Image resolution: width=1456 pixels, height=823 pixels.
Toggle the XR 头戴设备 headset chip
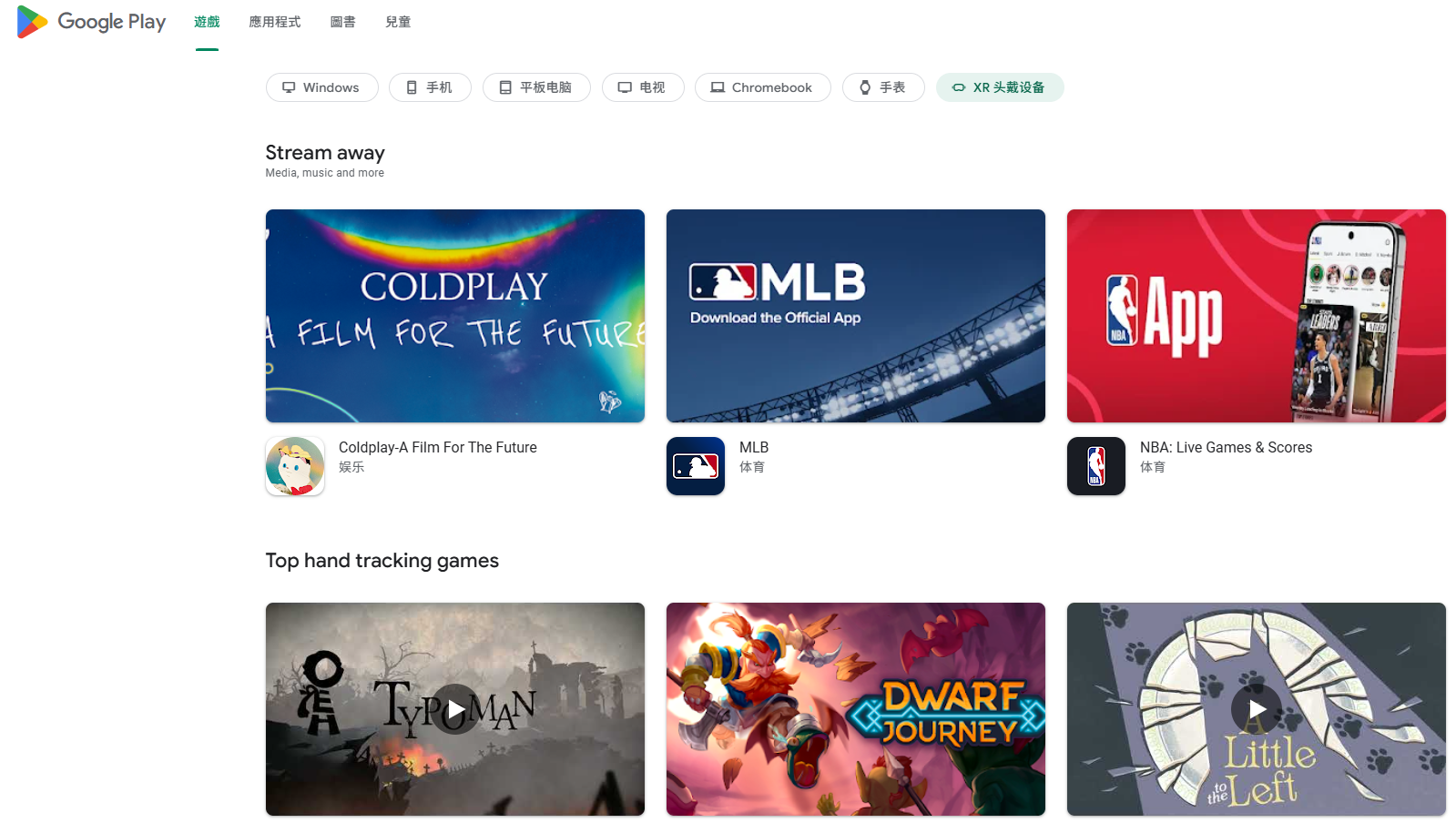pos(999,87)
